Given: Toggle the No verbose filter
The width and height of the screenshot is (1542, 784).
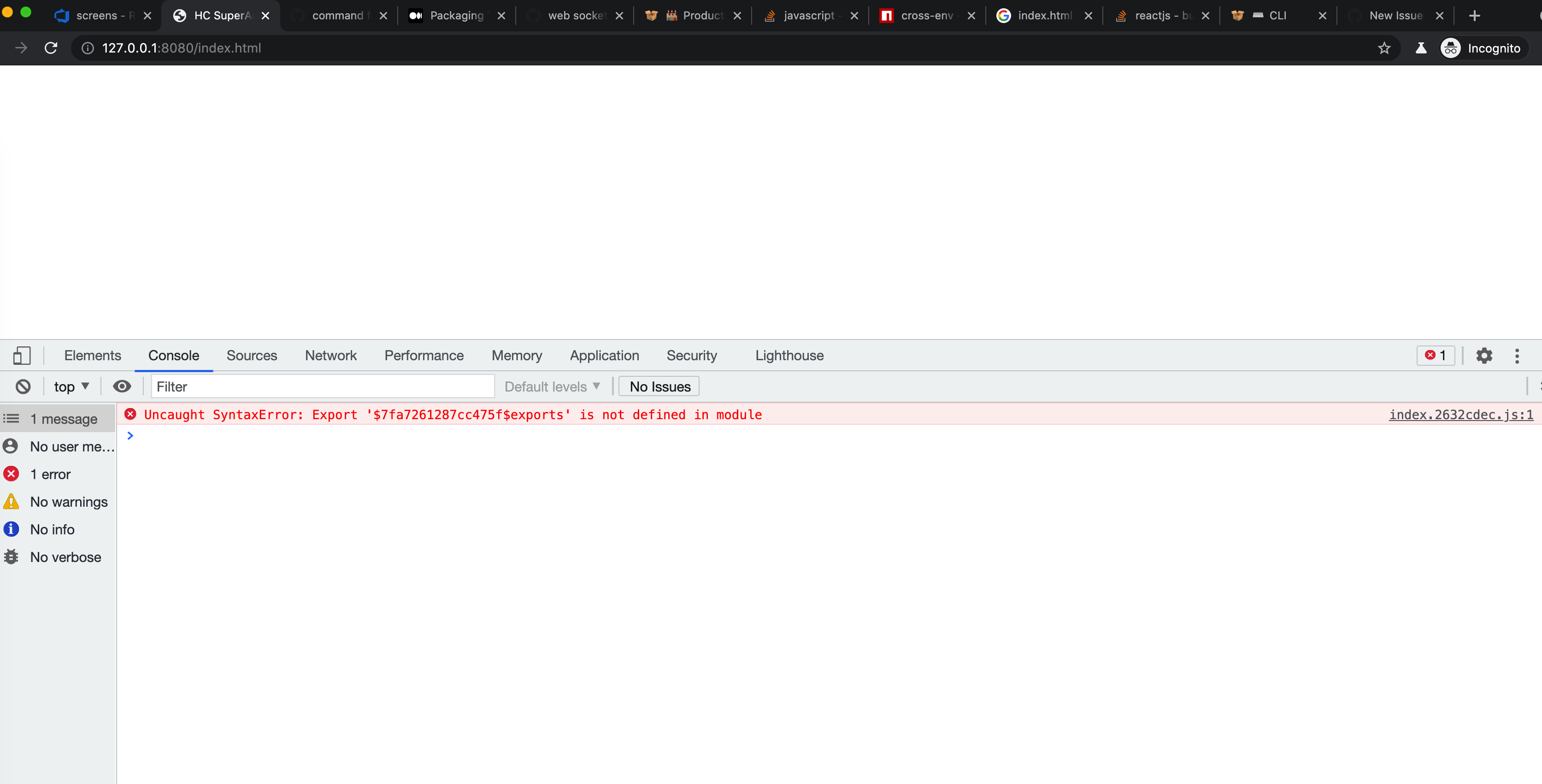Looking at the screenshot, I should pyautogui.click(x=65, y=556).
